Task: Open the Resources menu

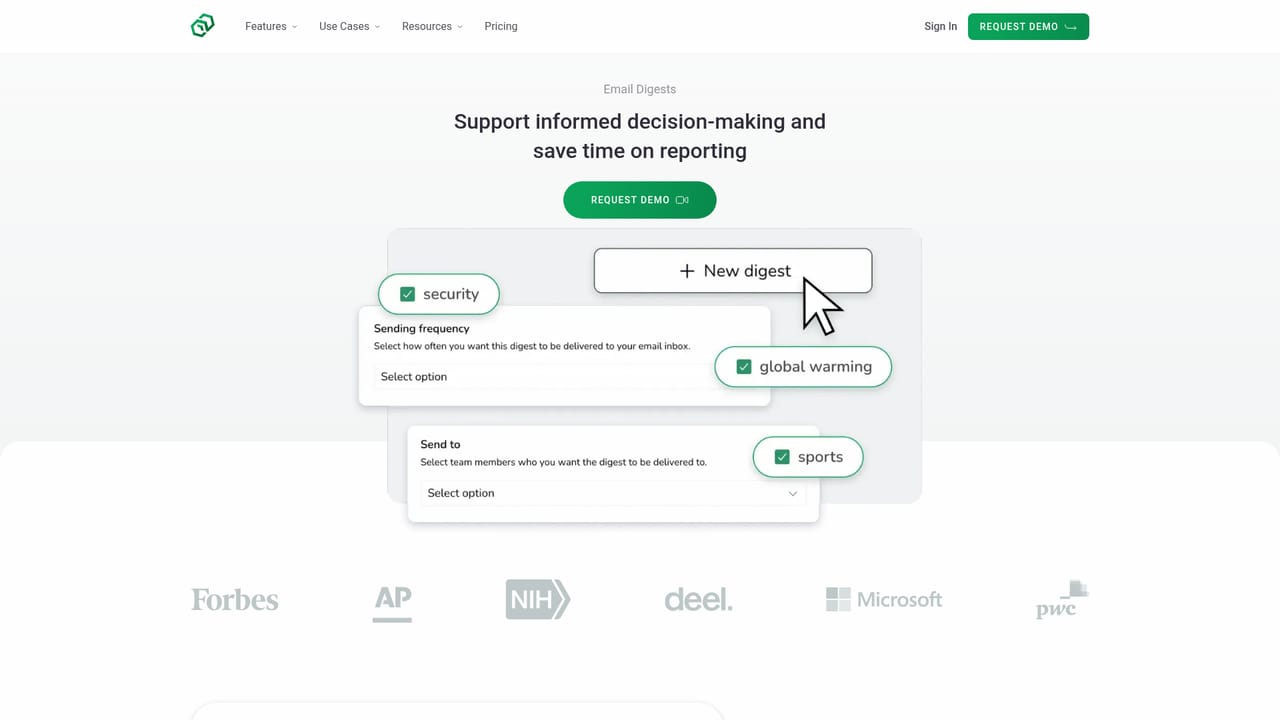Action: 432,26
